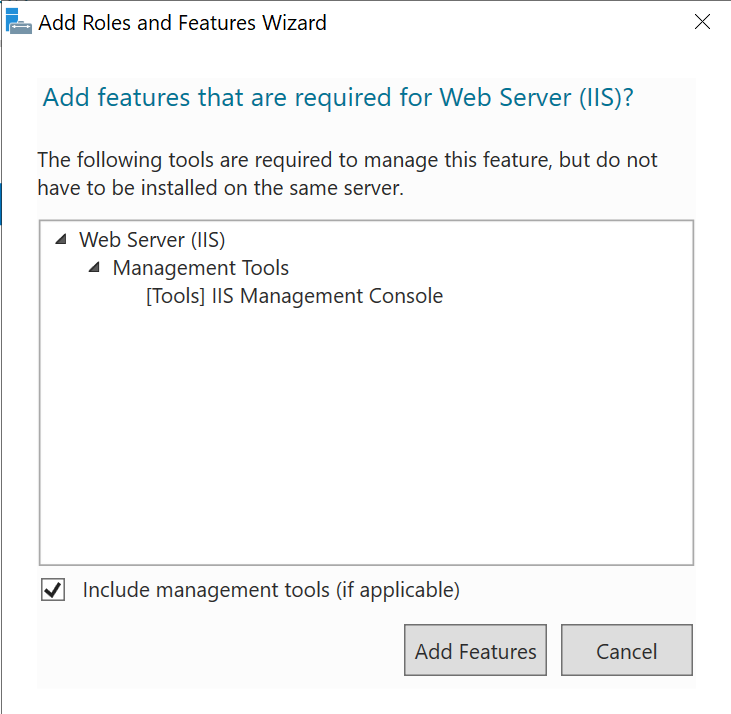Collapse the Management Tools node arrow

pyautogui.click(x=95, y=268)
